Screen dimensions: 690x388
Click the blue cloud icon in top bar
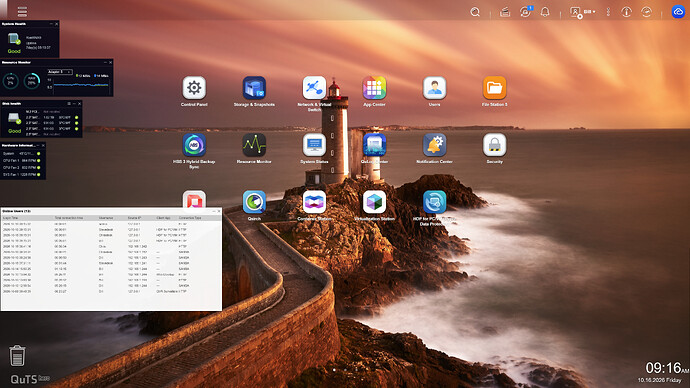pyautogui.click(x=678, y=12)
